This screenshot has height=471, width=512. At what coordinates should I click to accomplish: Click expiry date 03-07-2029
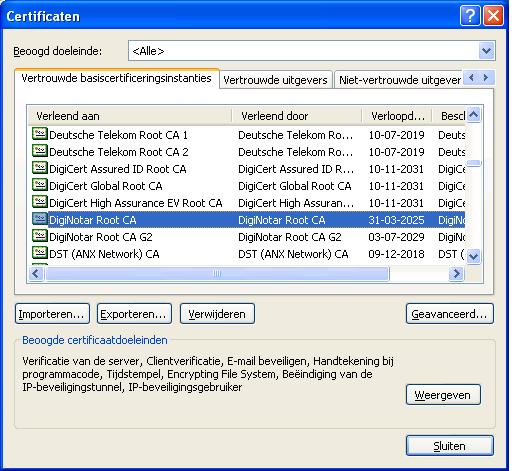[396, 237]
